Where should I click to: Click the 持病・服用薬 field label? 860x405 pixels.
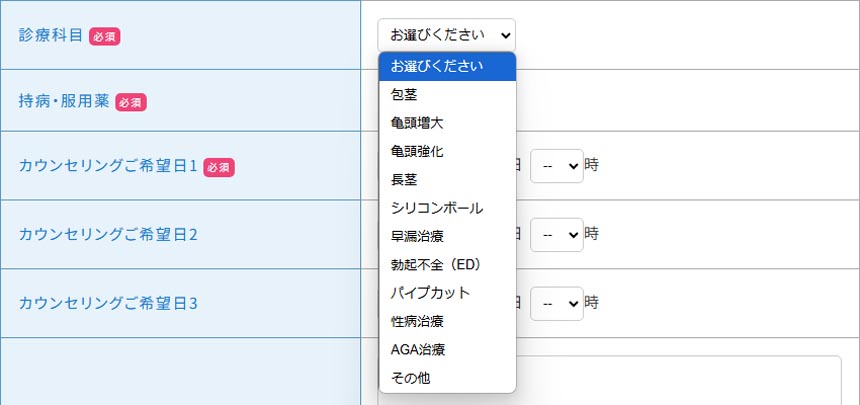point(64,100)
